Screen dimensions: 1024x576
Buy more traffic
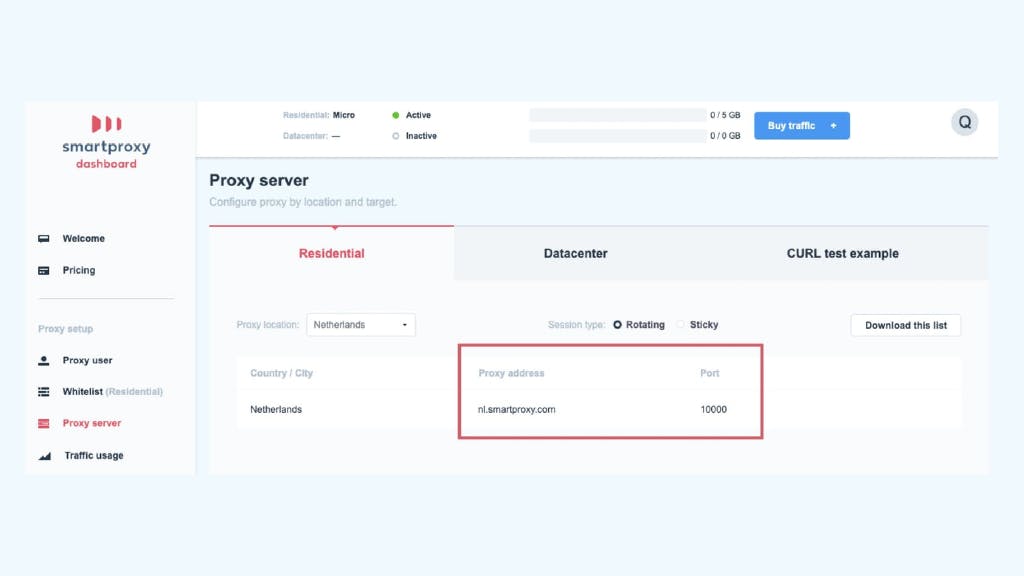802,125
